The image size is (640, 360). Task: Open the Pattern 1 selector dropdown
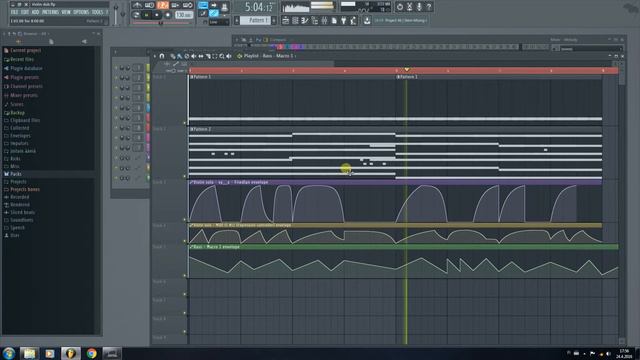pos(256,20)
